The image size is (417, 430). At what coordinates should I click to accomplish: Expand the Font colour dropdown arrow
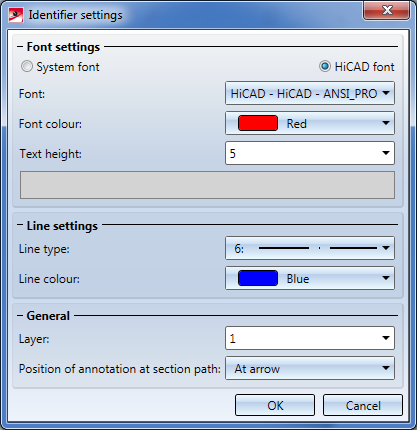tap(386, 123)
